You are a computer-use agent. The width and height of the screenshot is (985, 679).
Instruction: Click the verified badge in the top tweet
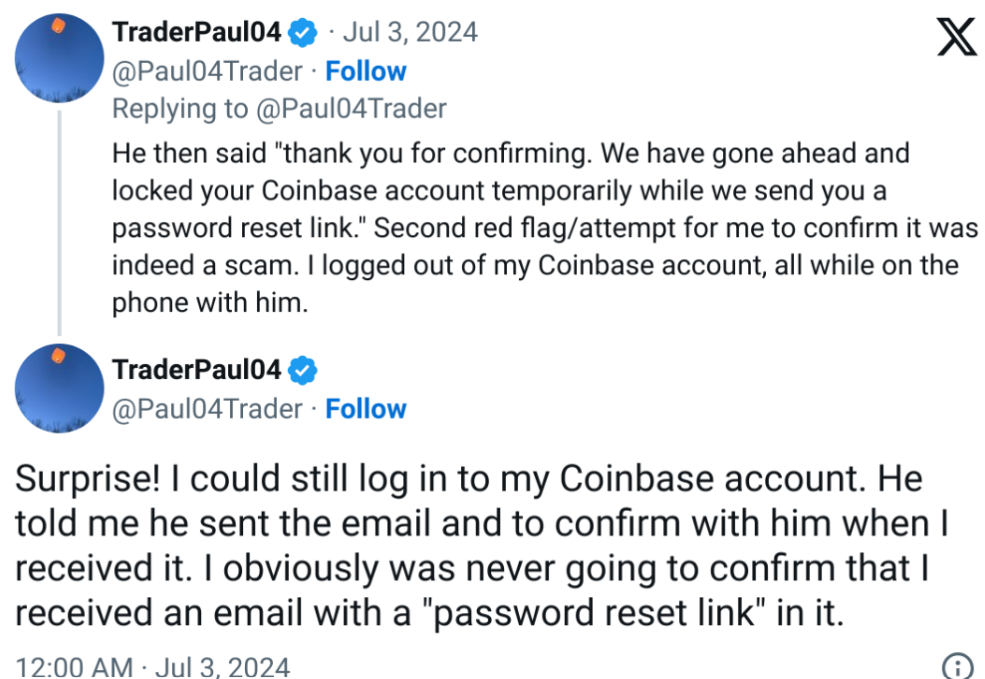click(303, 33)
